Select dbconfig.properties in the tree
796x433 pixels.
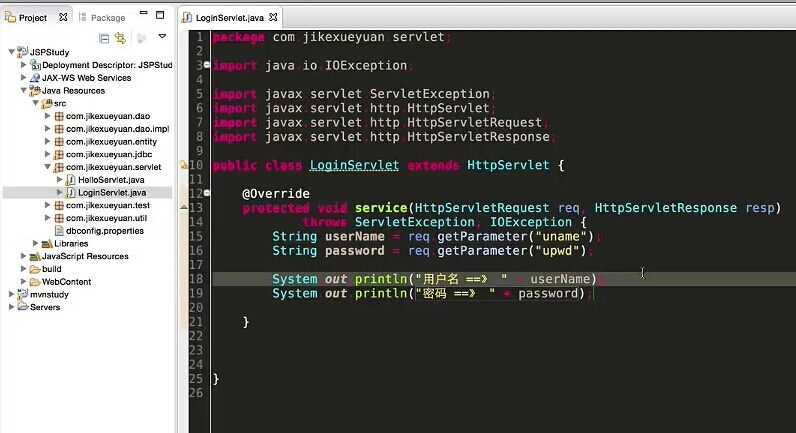pos(105,230)
